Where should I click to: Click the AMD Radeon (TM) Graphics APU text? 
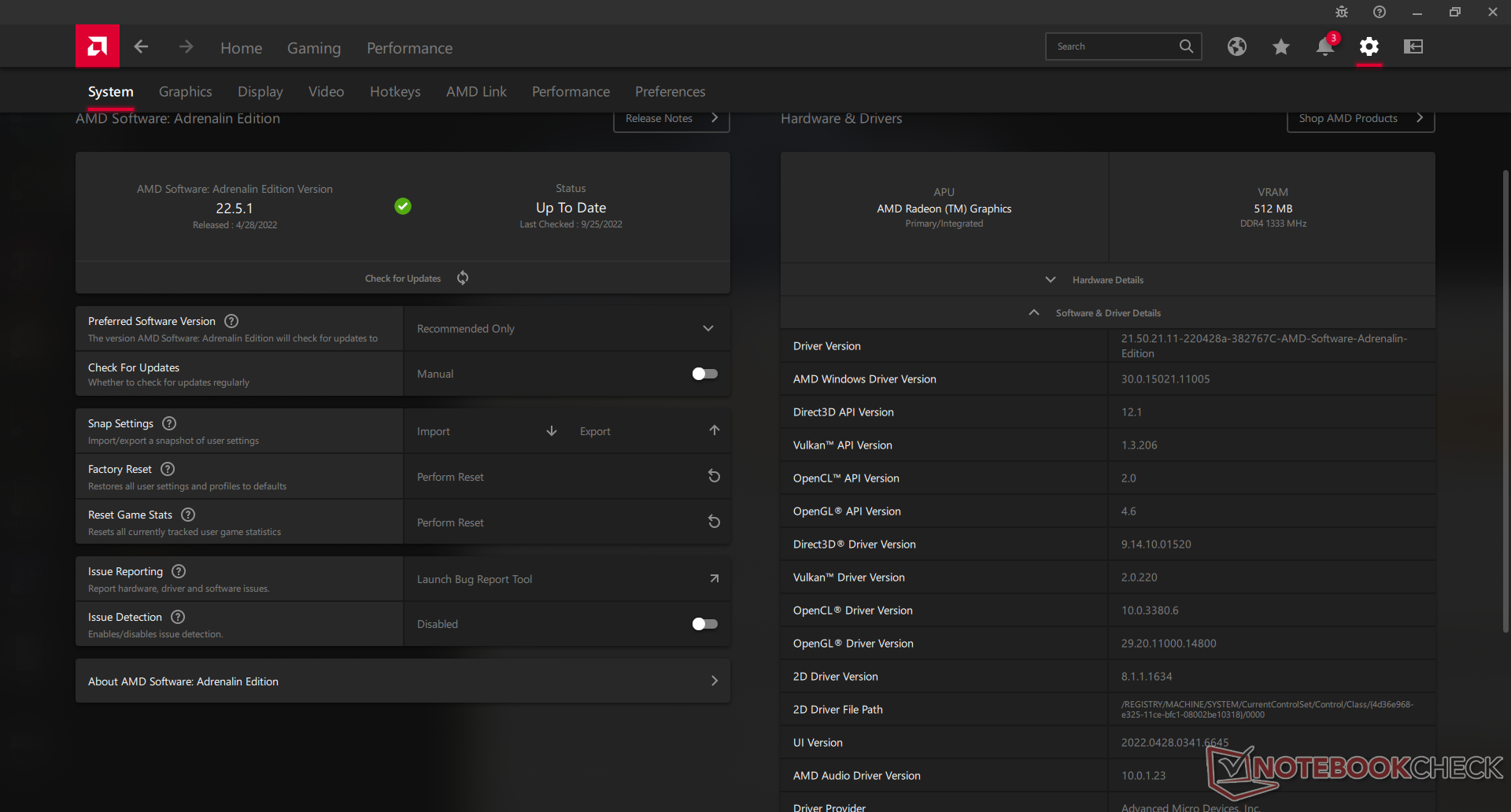pyautogui.click(x=944, y=209)
